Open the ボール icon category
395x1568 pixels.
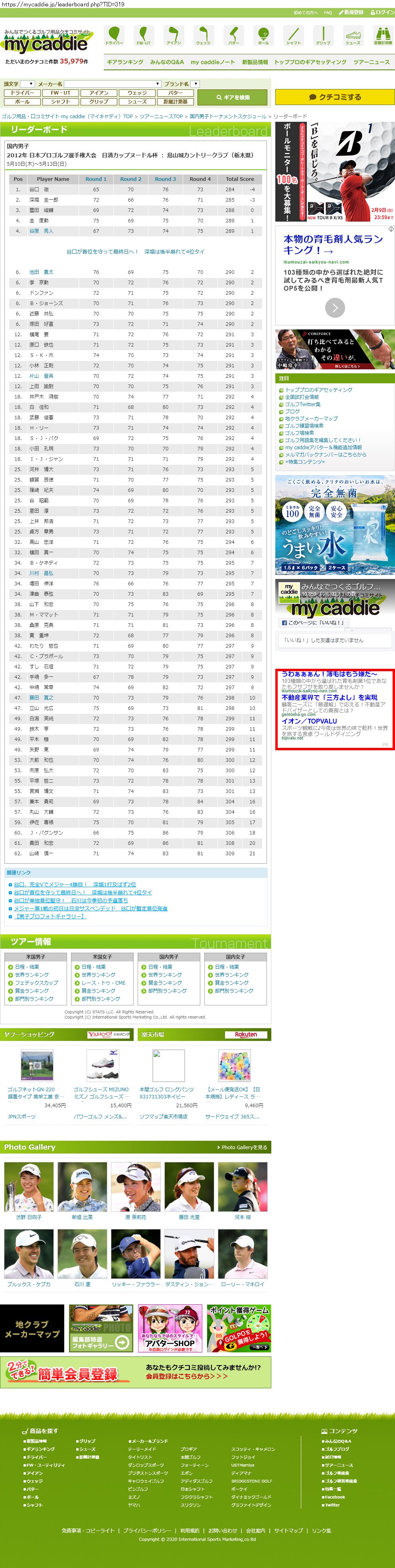pyautogui.click(x=263, y=35)
